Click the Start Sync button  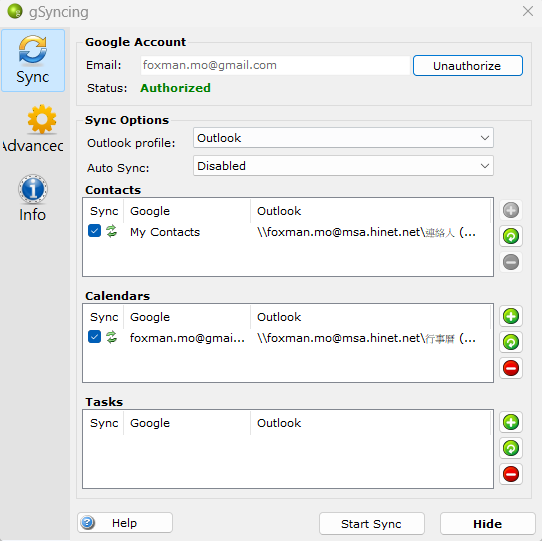(372, 524)
